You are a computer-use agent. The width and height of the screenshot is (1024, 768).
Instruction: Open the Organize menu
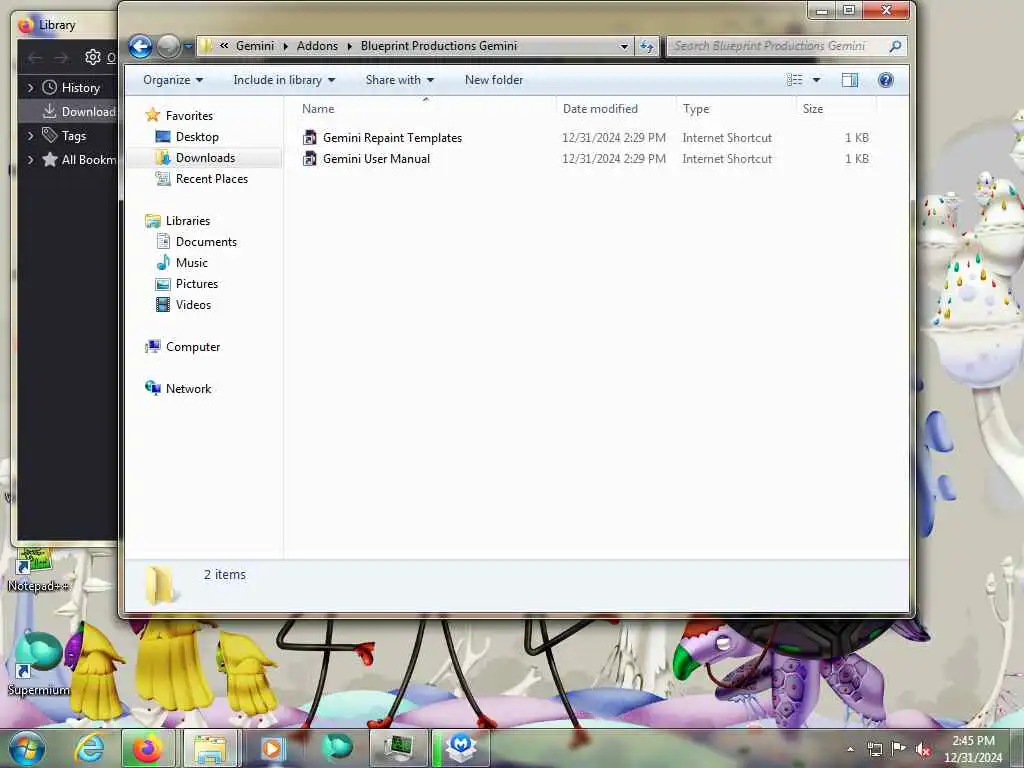(173, 80)
